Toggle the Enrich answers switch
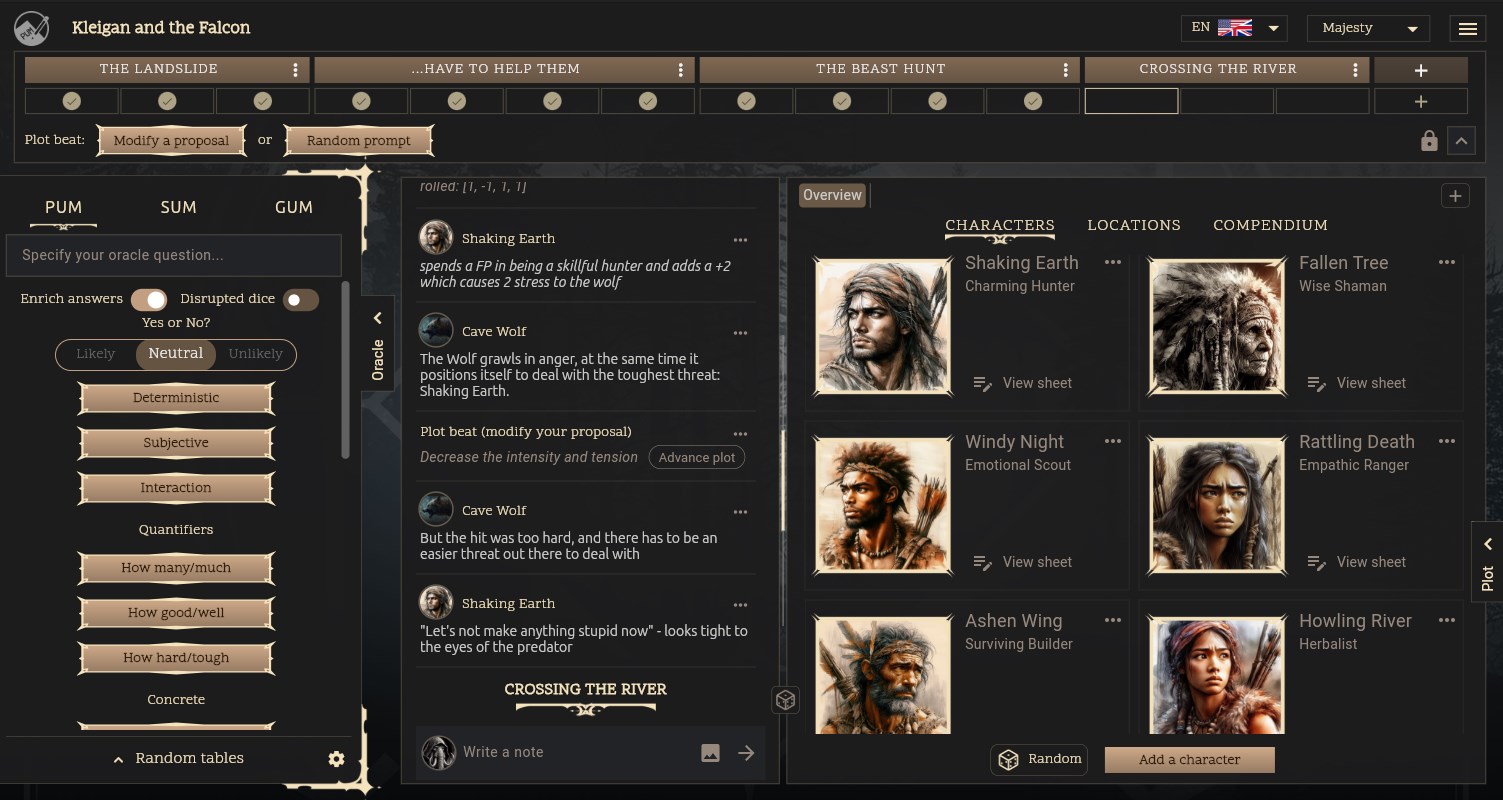Viewport: 1503px width, 800px height. pos(151,299)
